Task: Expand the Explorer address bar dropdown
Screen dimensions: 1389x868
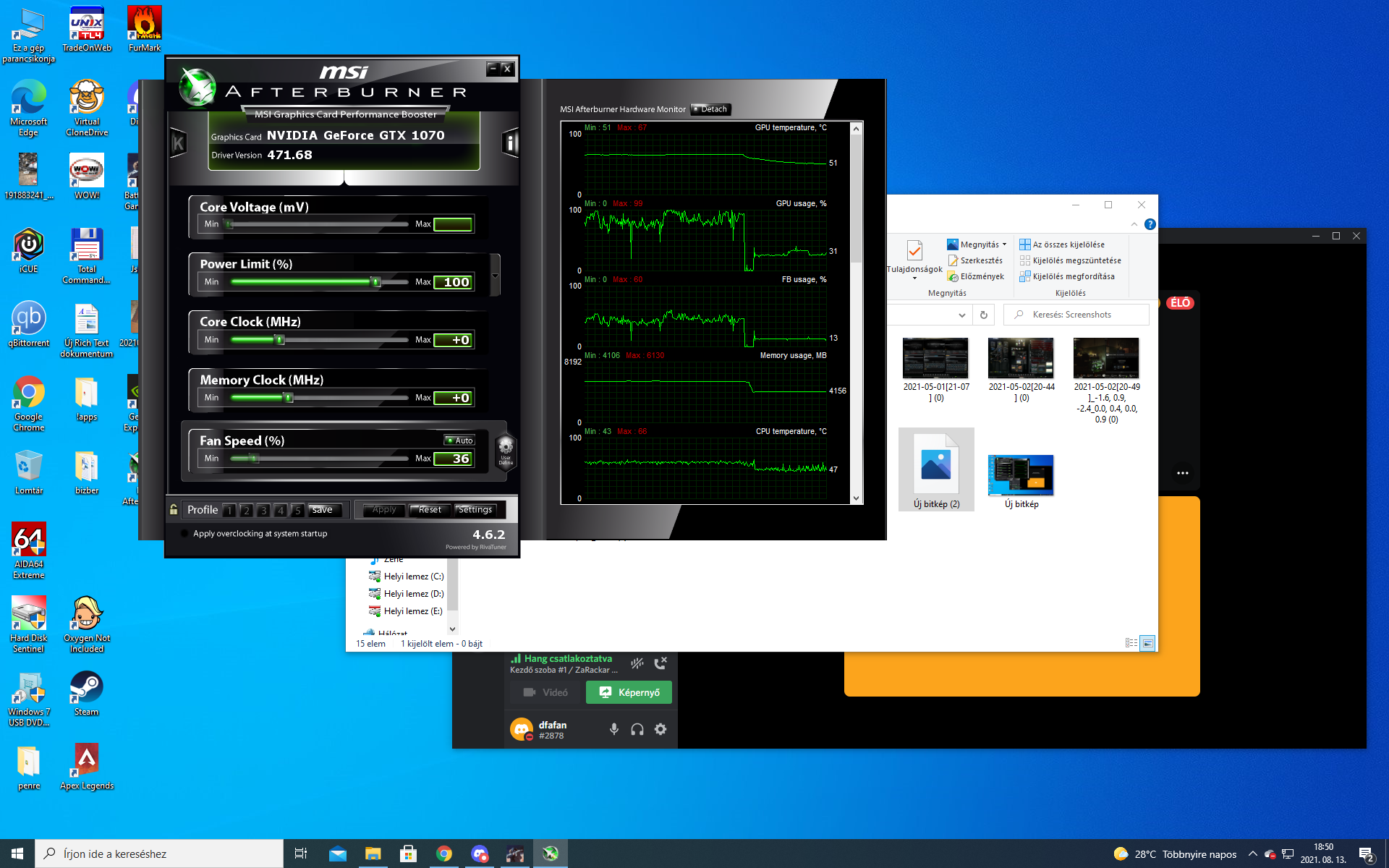Action: click(x=961, y=315)
